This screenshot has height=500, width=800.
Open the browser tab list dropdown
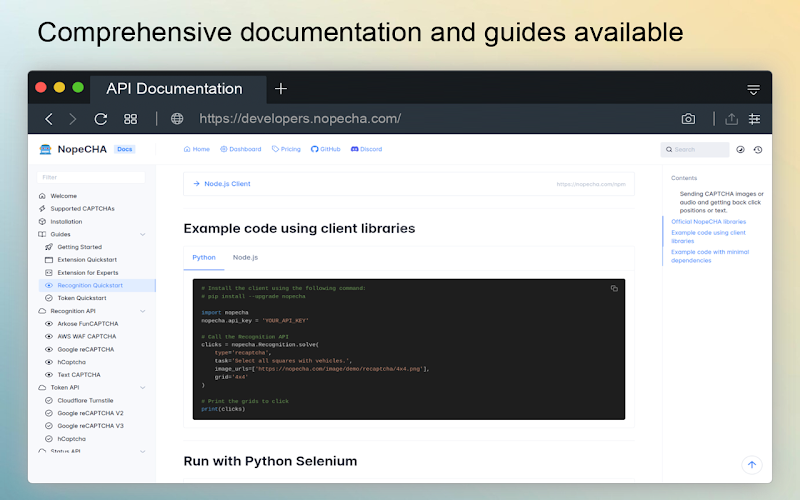coord(753,90)
